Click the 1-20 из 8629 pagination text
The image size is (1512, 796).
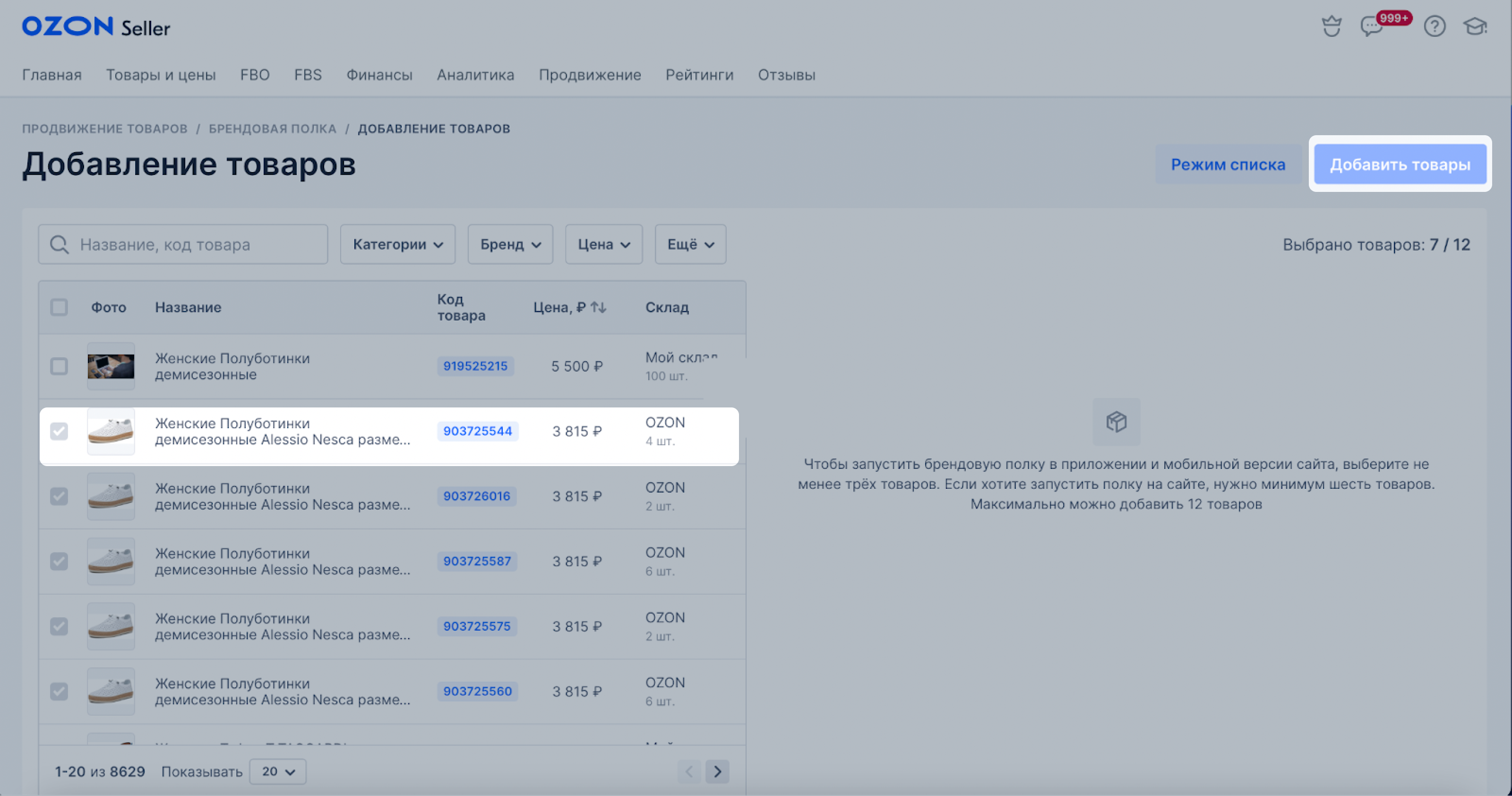100,771
